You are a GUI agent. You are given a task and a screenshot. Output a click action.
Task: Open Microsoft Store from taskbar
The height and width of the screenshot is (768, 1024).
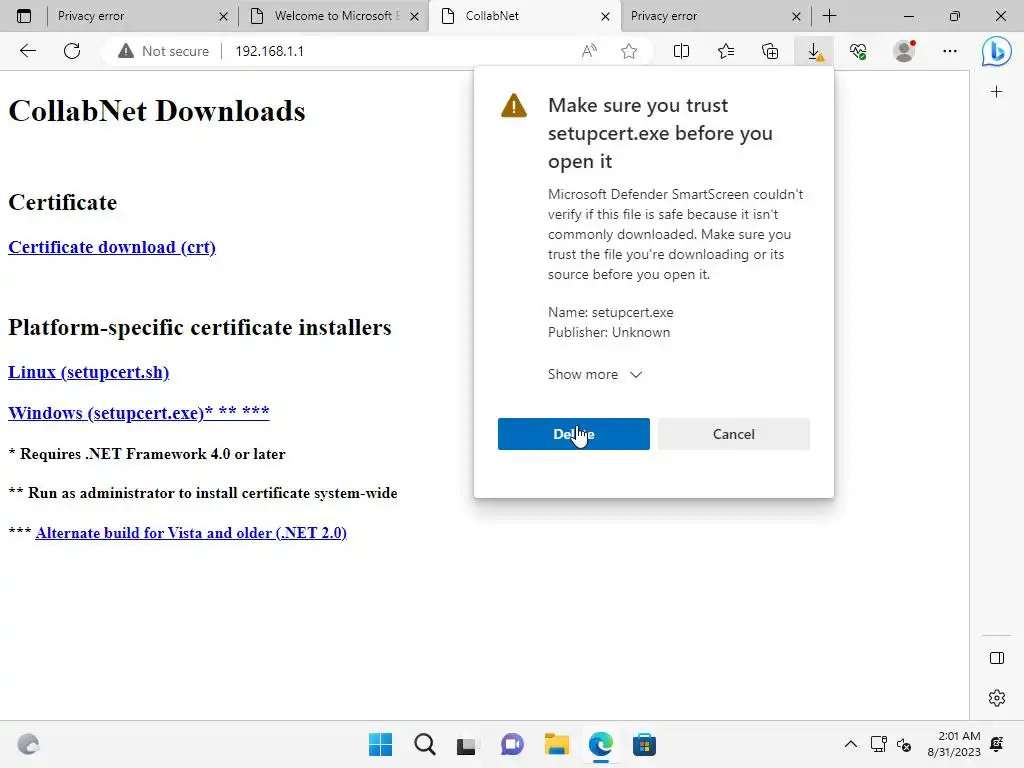pyautogui.click(x=644, y=744)
